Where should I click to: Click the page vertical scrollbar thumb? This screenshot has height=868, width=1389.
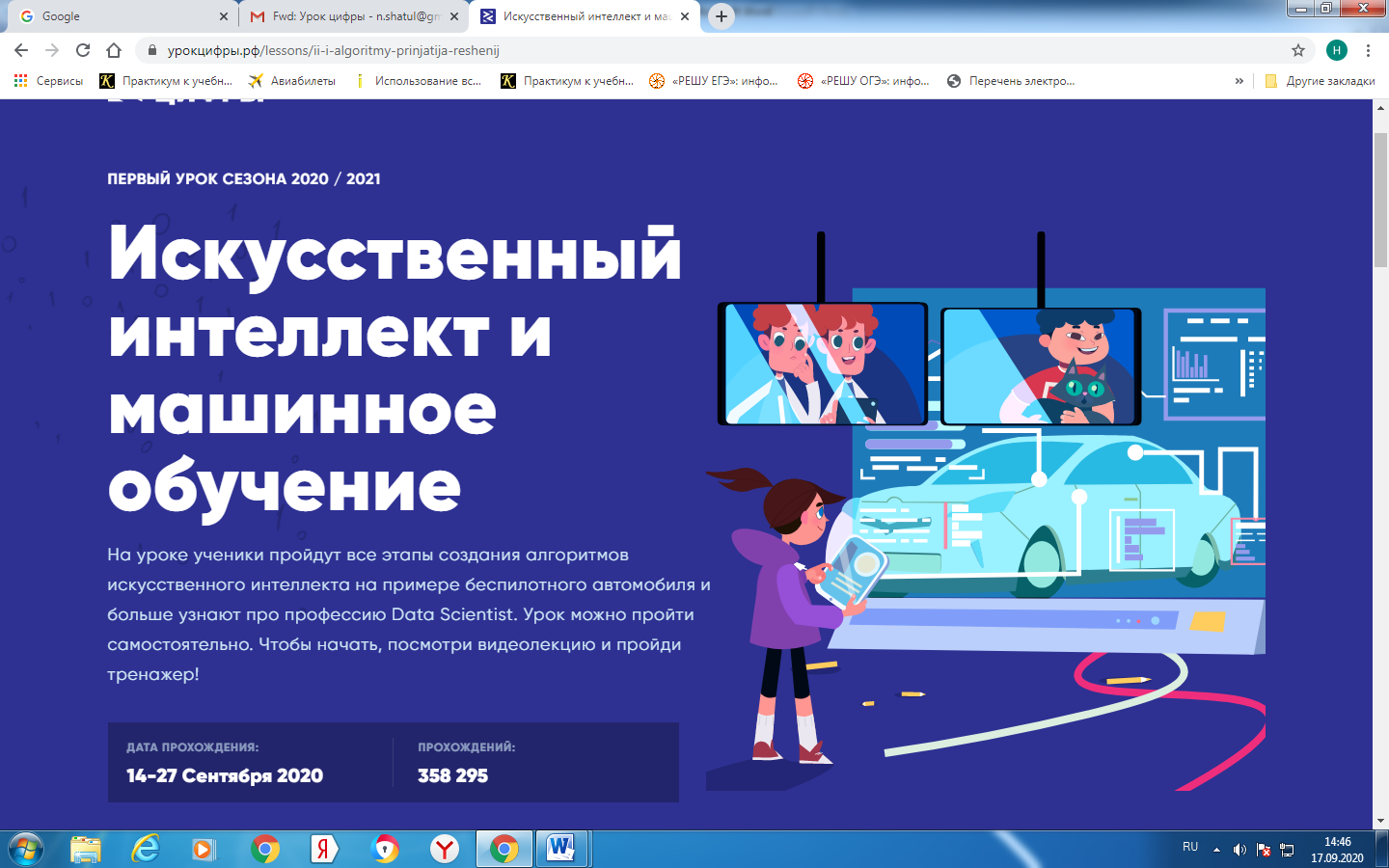tap(1380, 198)
